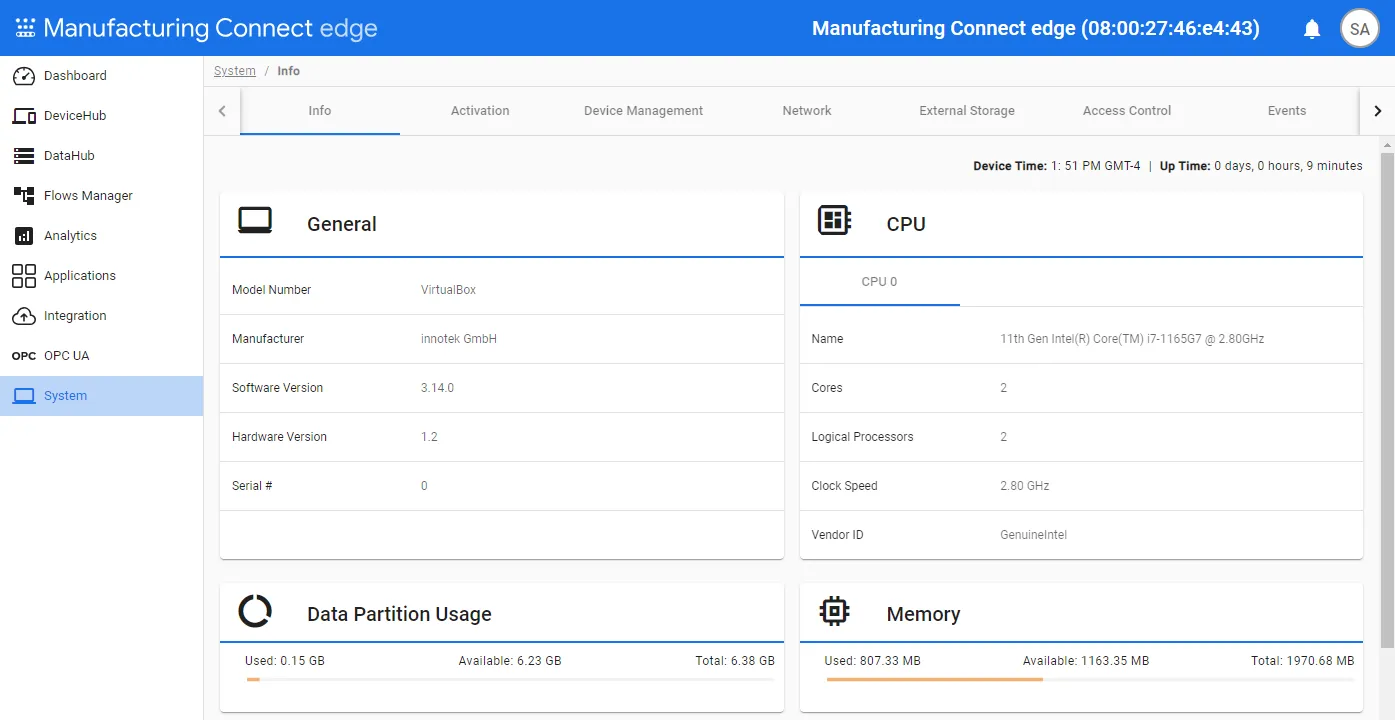Click the System breadcrumb link
This screenshot has width=1395, height=720.
235,71
